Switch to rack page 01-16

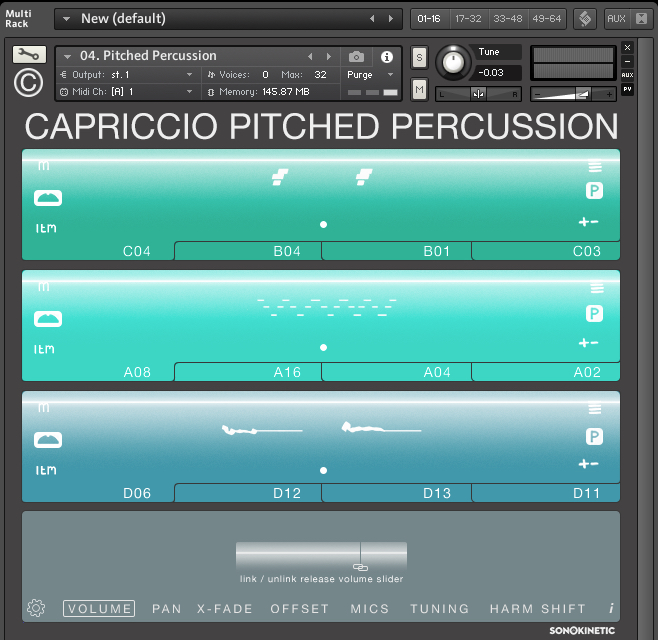(429, 19)
